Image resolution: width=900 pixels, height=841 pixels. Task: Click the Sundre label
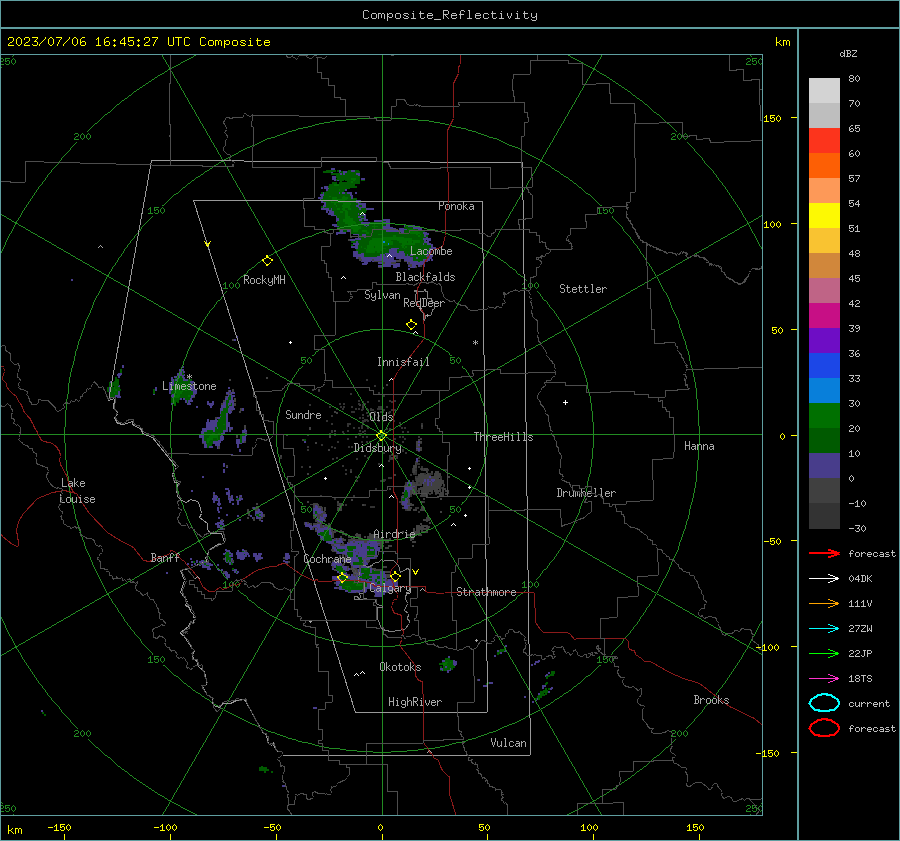[303, 414]
